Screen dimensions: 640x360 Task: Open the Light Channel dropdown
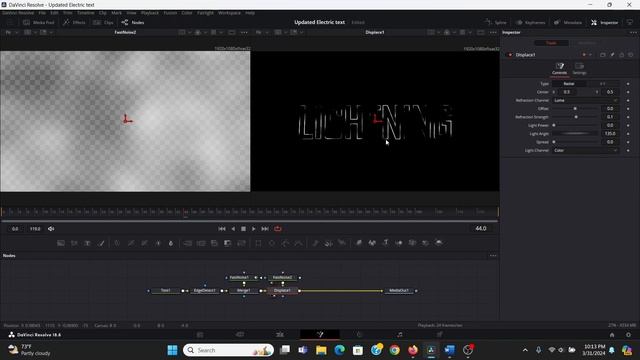click(x=585, y=151)
